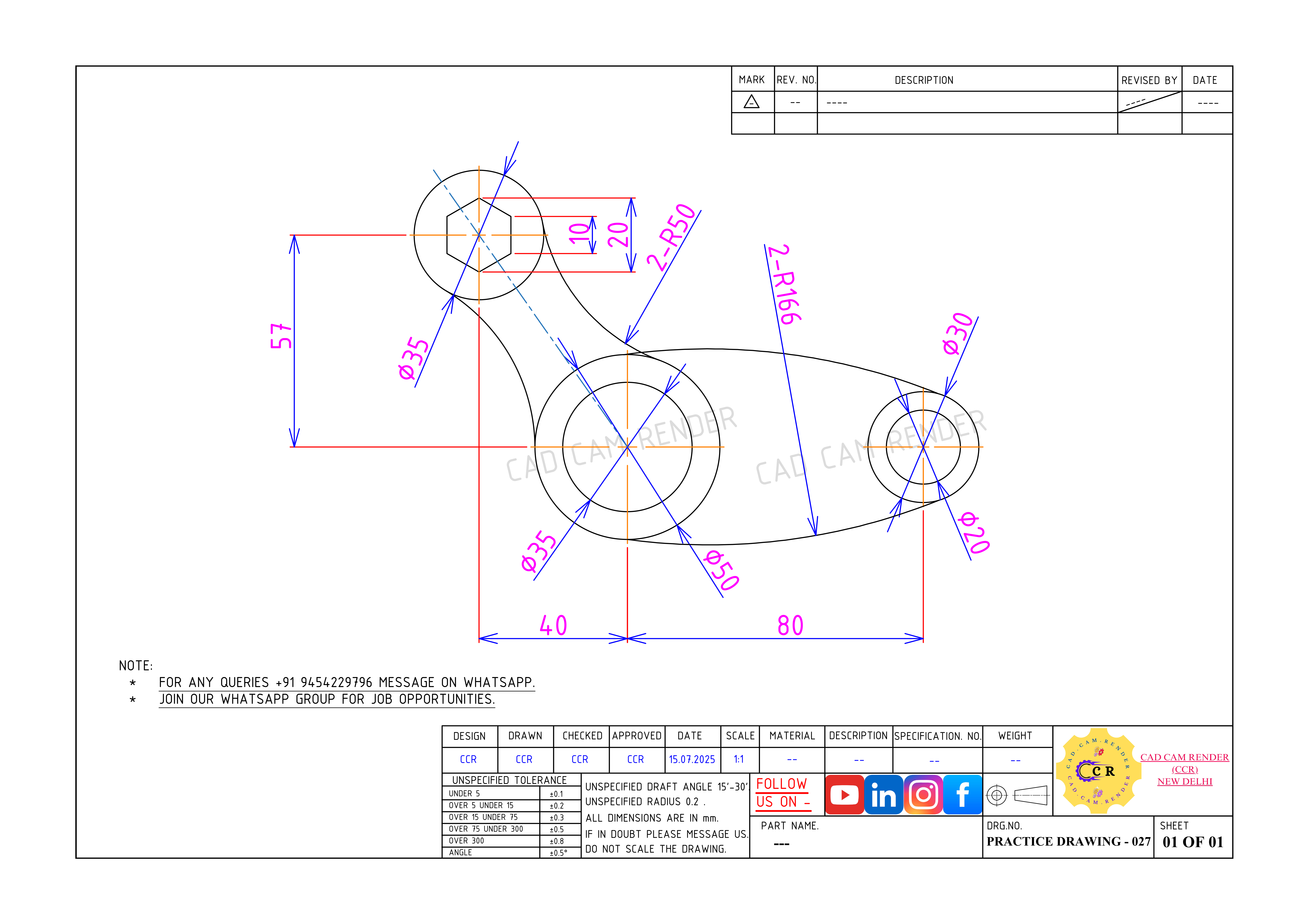Click DO NOT SCALE THE DRAWING. text

(656, 849)
